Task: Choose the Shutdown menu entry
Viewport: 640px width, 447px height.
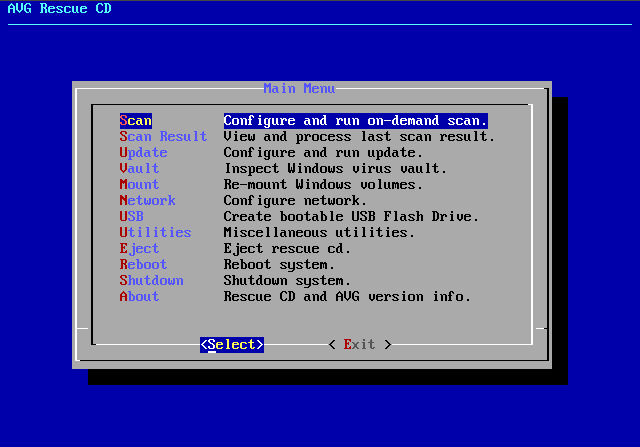Action: pos(151,280)
